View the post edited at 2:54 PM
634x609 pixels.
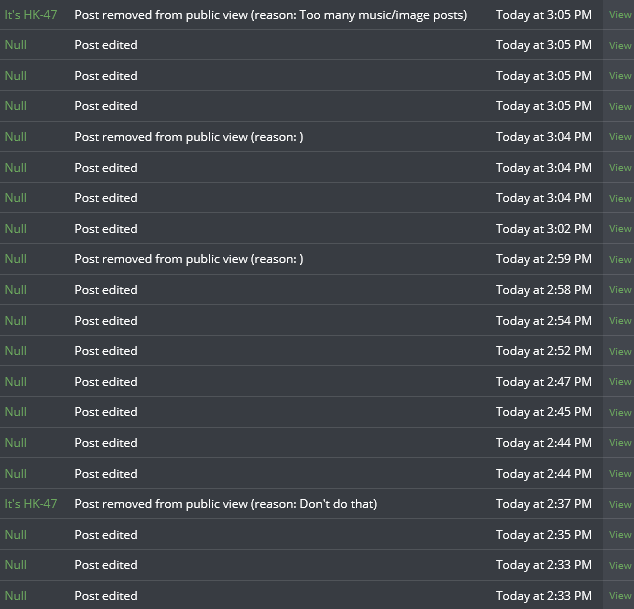pyautogui.click(x=620, y=321)
